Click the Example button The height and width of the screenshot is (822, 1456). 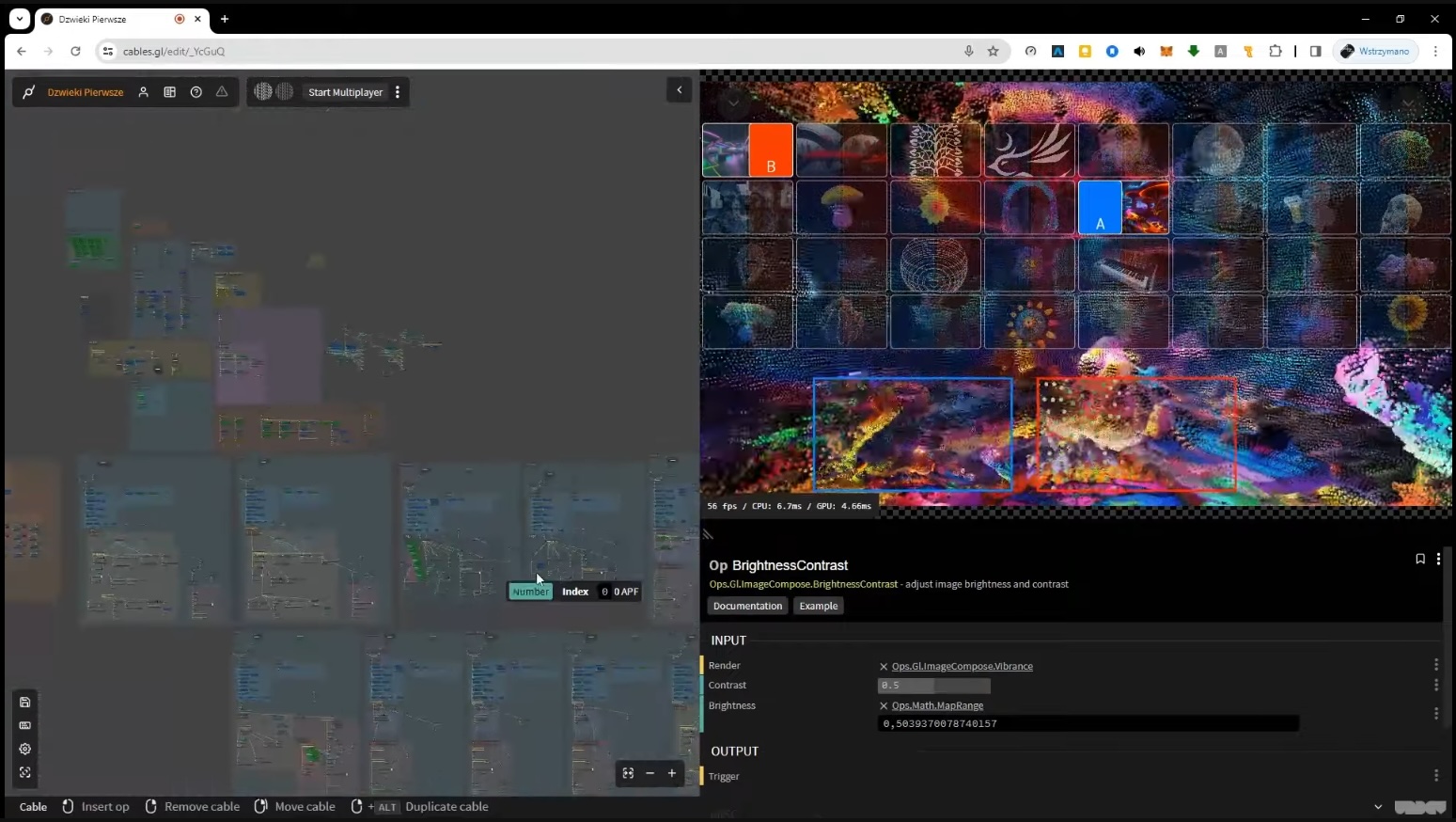[x=818, y=607]
